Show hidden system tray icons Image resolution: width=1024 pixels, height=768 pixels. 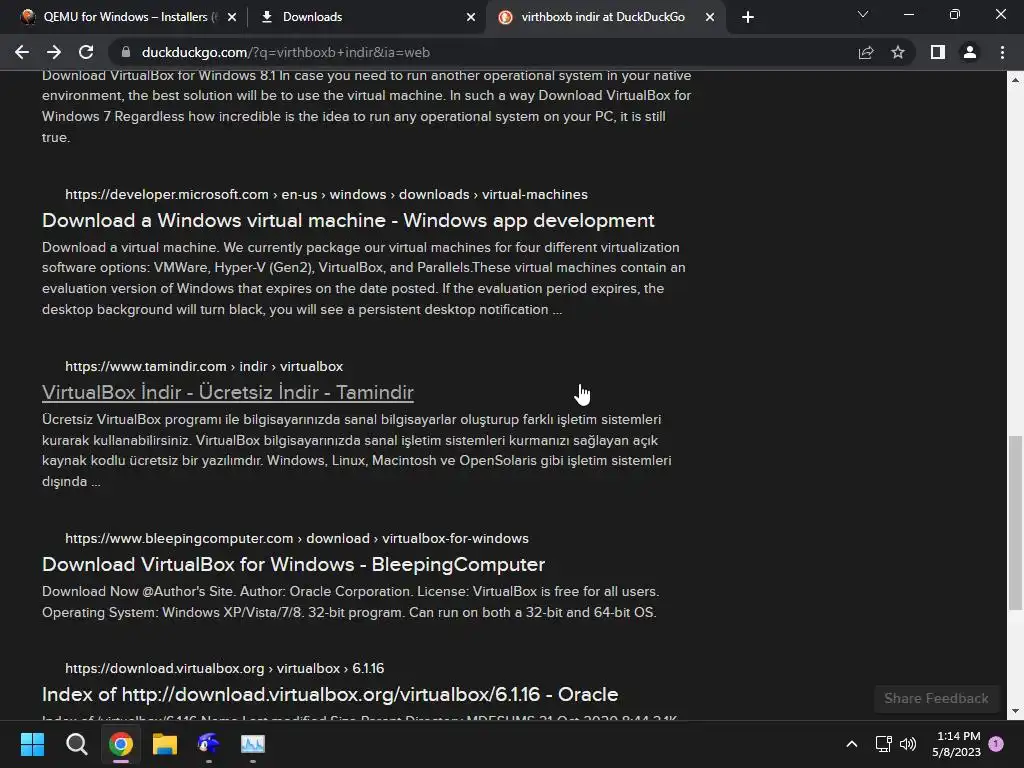pyautogui.click(x=852, y=744)
